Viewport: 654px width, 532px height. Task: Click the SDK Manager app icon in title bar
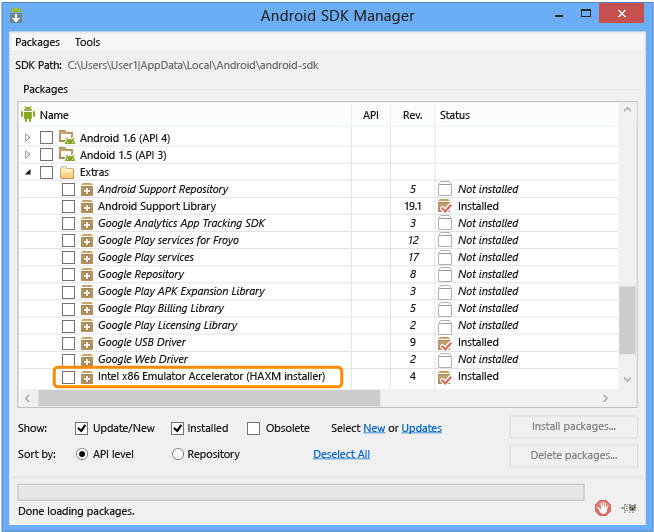coord(16,15)
